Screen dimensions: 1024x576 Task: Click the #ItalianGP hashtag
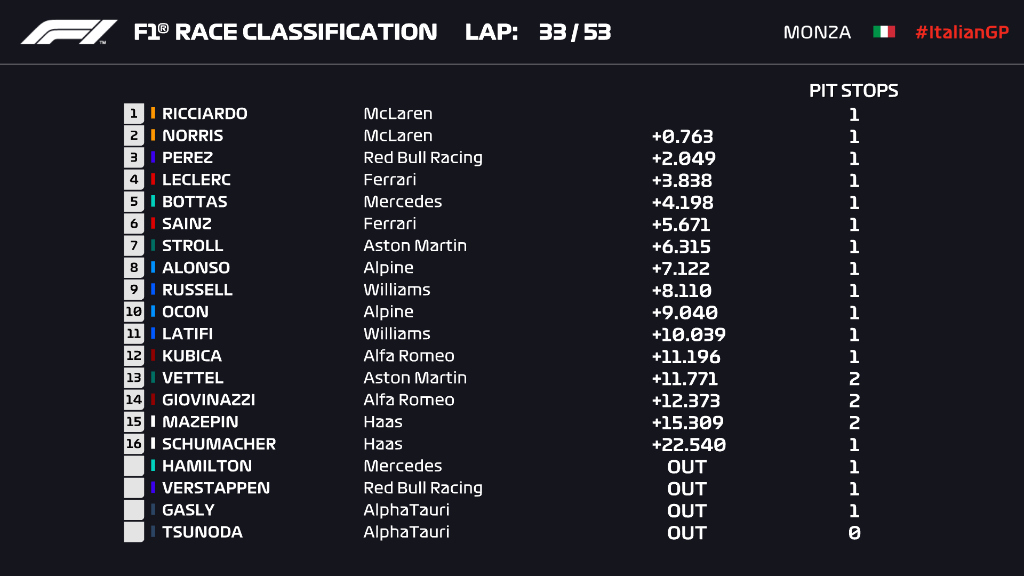pyautogui.click(x=961, y=32)
